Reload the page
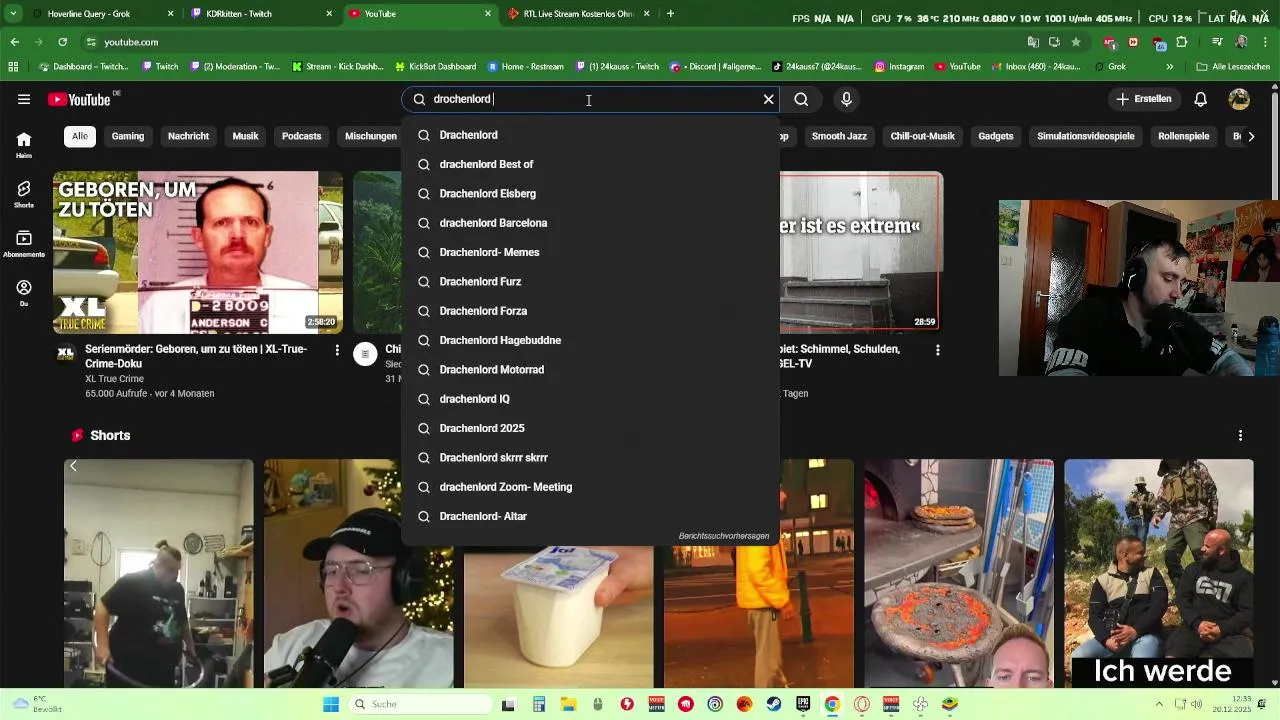The width and height of the screenshot is (1280, 720). tap(62, 42)
